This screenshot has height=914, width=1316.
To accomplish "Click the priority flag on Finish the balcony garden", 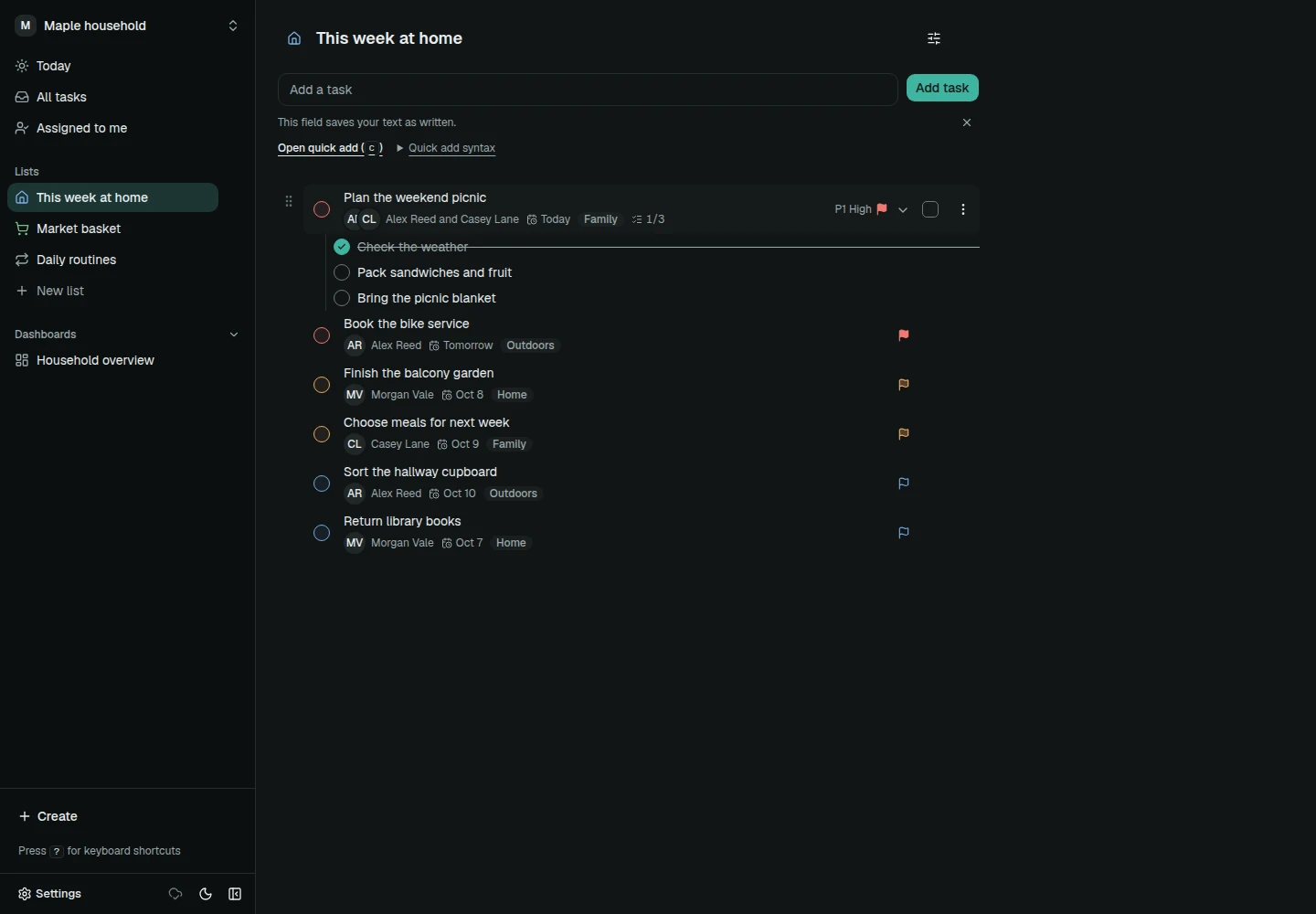I will pyautogui.click(x=905, y=385).
